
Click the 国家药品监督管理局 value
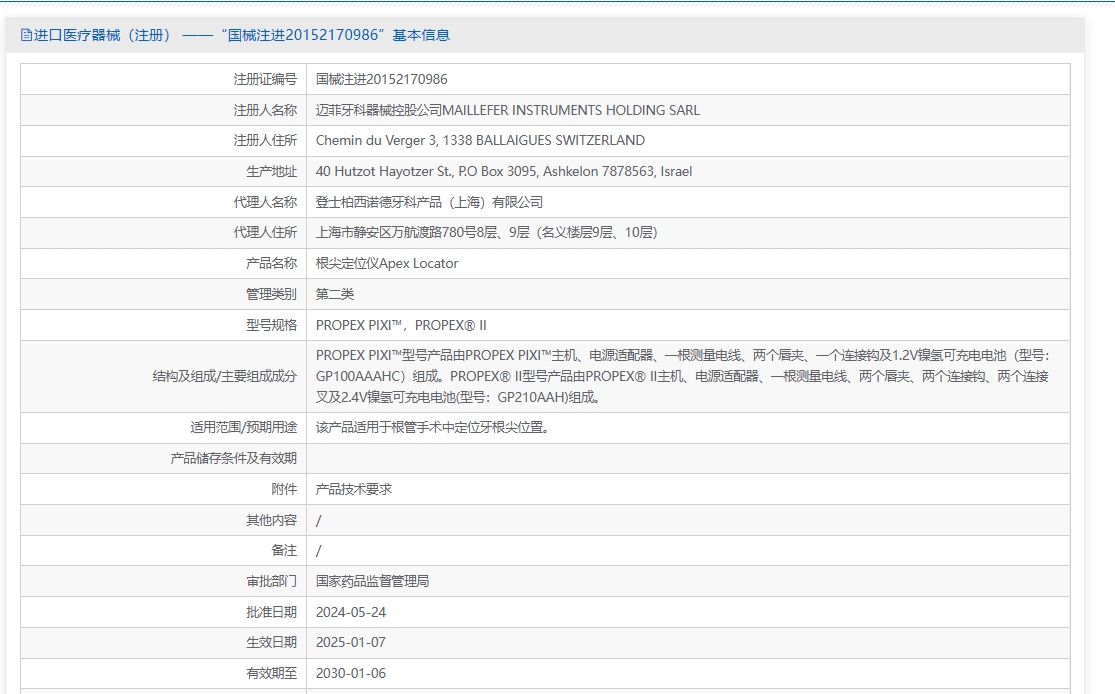[373, 581]
